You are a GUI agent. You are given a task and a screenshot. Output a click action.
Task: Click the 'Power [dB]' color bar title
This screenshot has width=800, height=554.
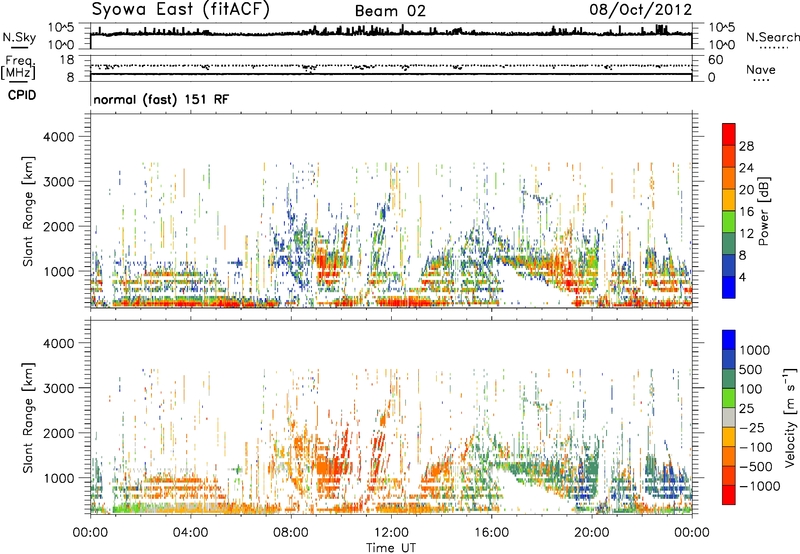[764, 211]
